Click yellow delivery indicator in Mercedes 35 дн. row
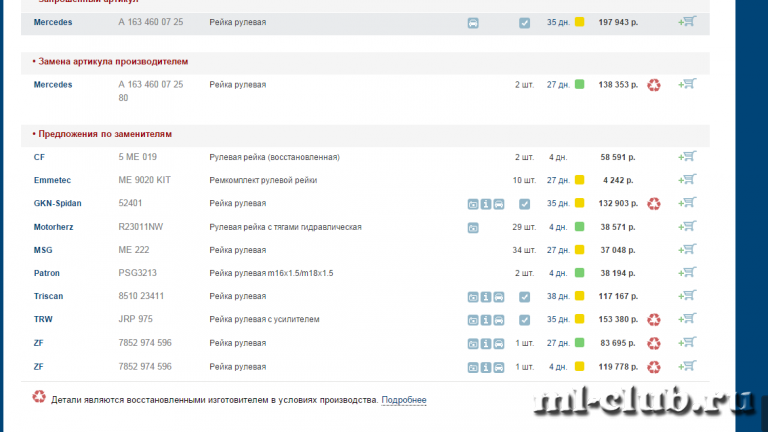Screen dimensions: 768x432 point(579,22)
